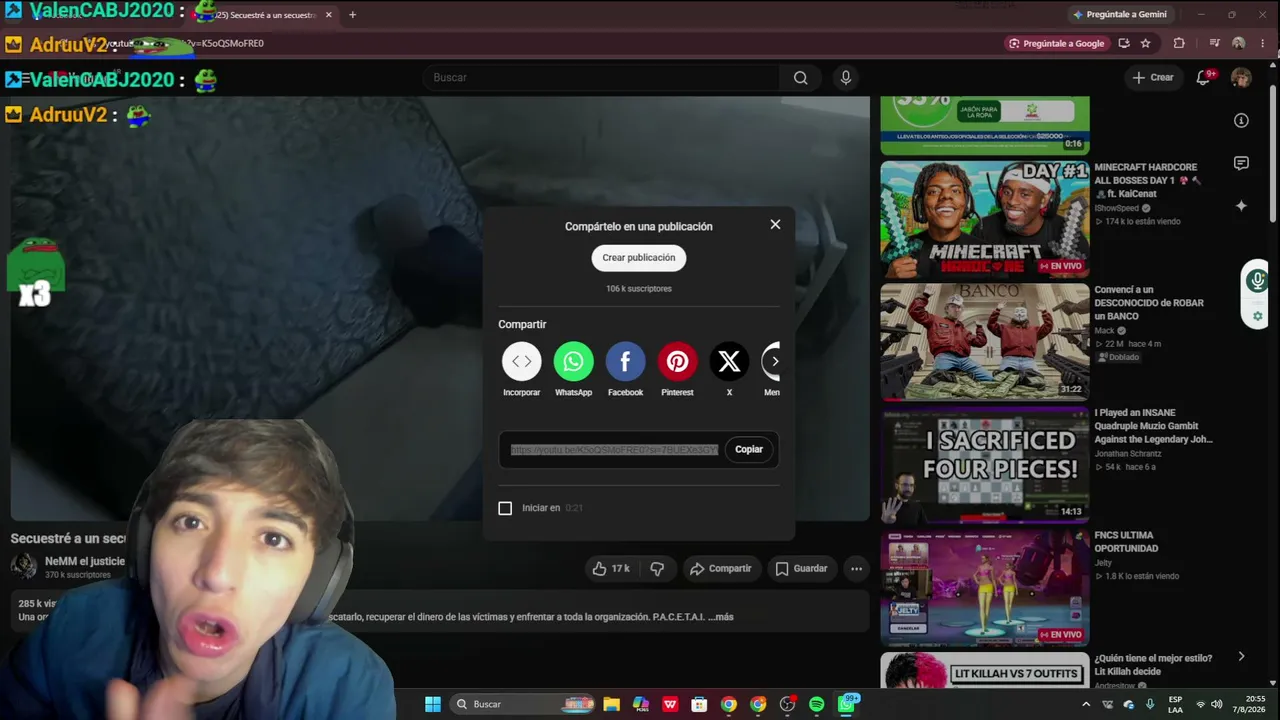Copy the share link with Copiar
This screenshot has height=720, width=1280.
(749, 450)
